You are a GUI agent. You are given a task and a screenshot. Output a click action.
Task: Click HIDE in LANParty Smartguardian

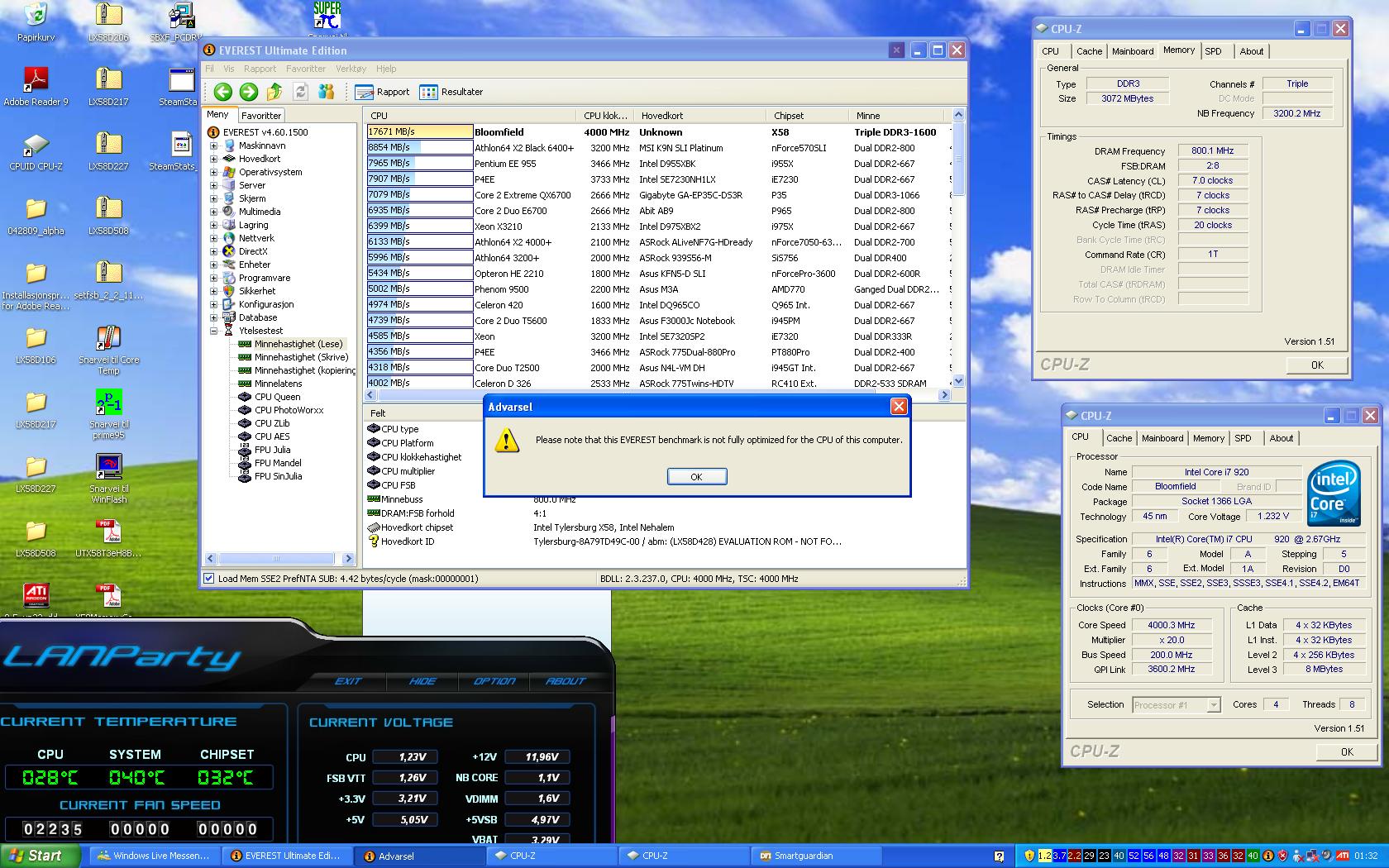(x=422, y=681)
